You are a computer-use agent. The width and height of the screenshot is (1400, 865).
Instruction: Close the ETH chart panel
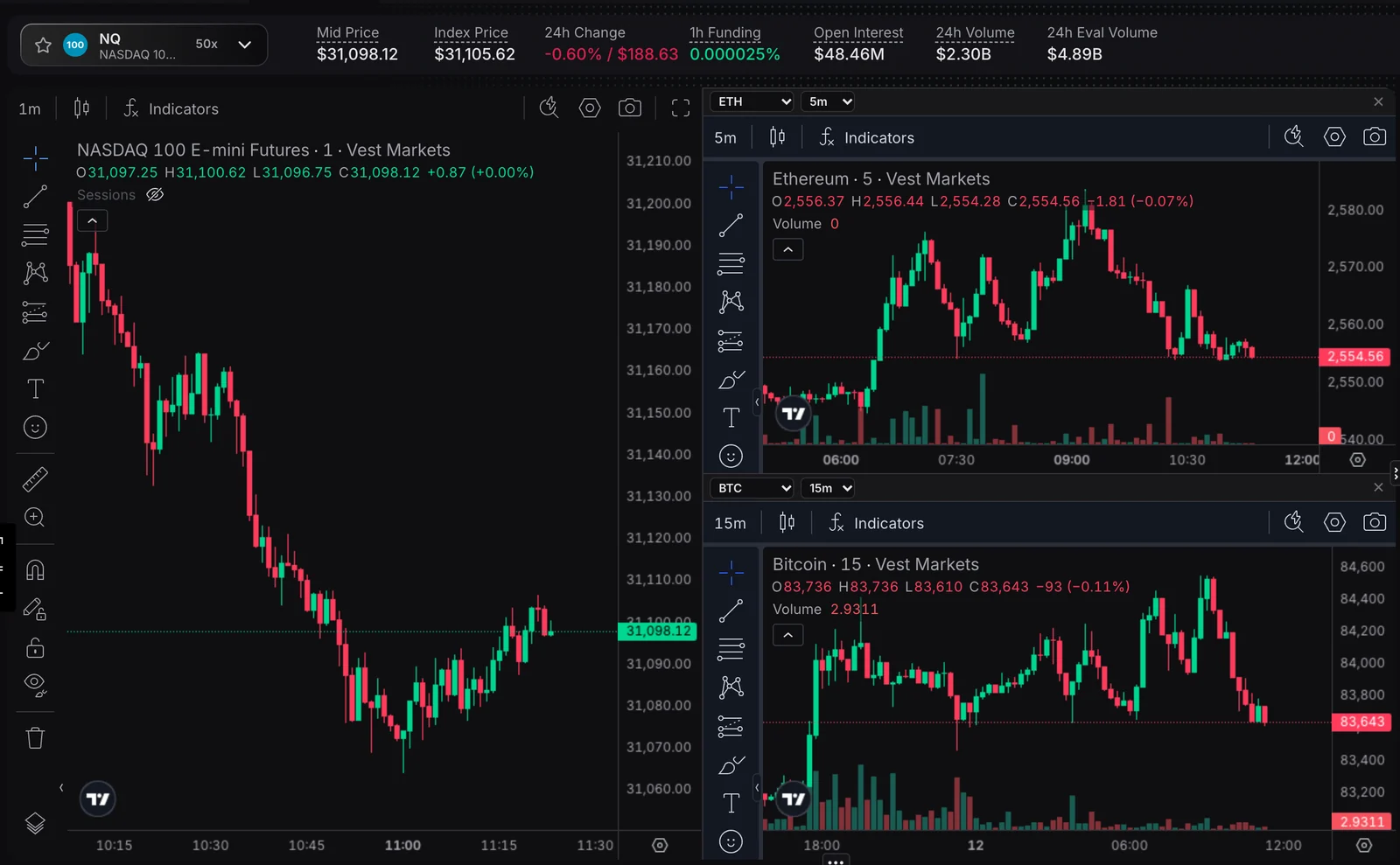point(1378,101)
